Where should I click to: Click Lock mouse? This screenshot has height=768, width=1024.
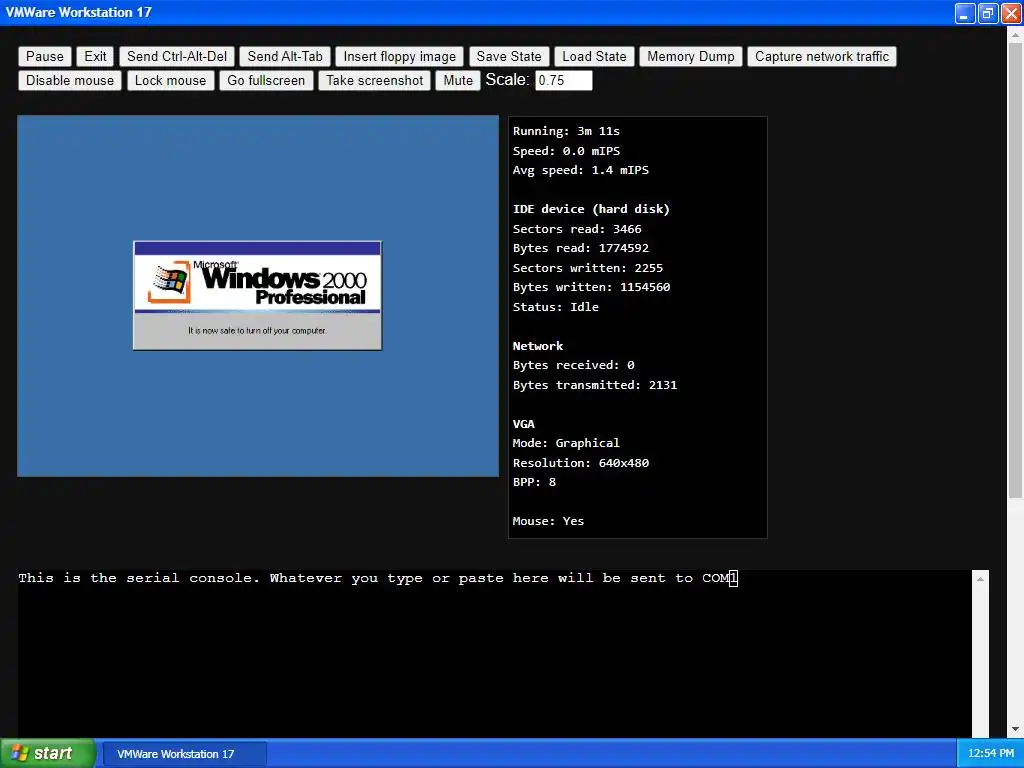pos(170,81)
